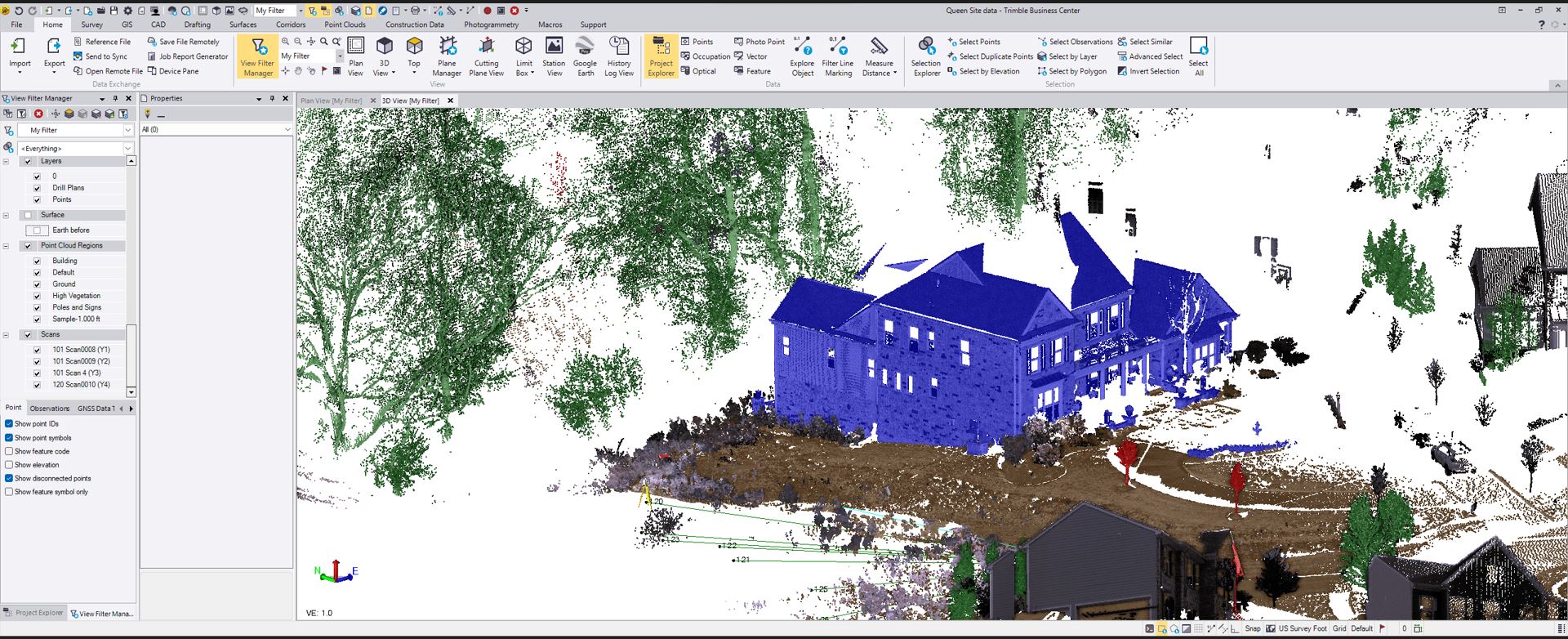
Task: Toggle Drill Plans layer checkbox
Action: [37, 188]
